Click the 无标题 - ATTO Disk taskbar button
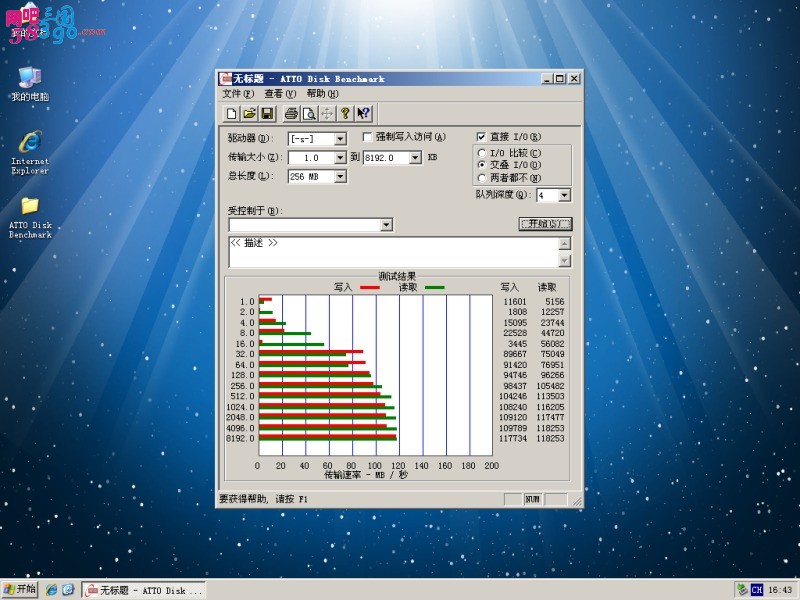The width and height of the screenshot is (800, 600). click(x=144, y=590)
